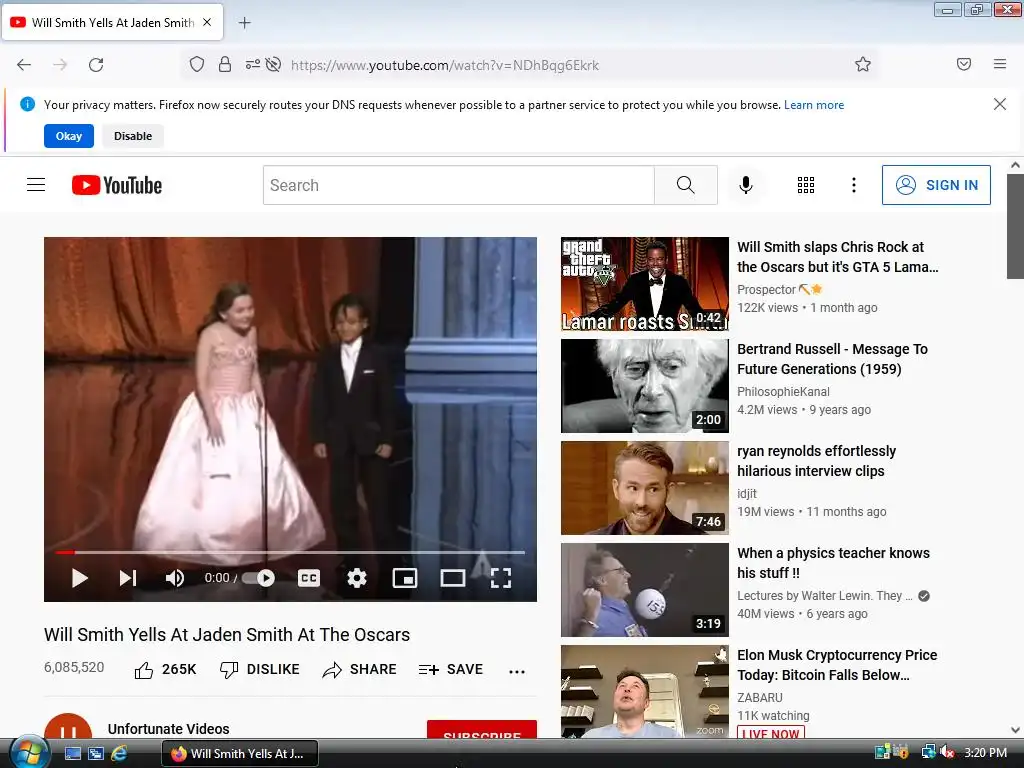Open more actions ellipsis below video
The height and width of the screenshot is (768, 1024).
click(x=517, y=671)
